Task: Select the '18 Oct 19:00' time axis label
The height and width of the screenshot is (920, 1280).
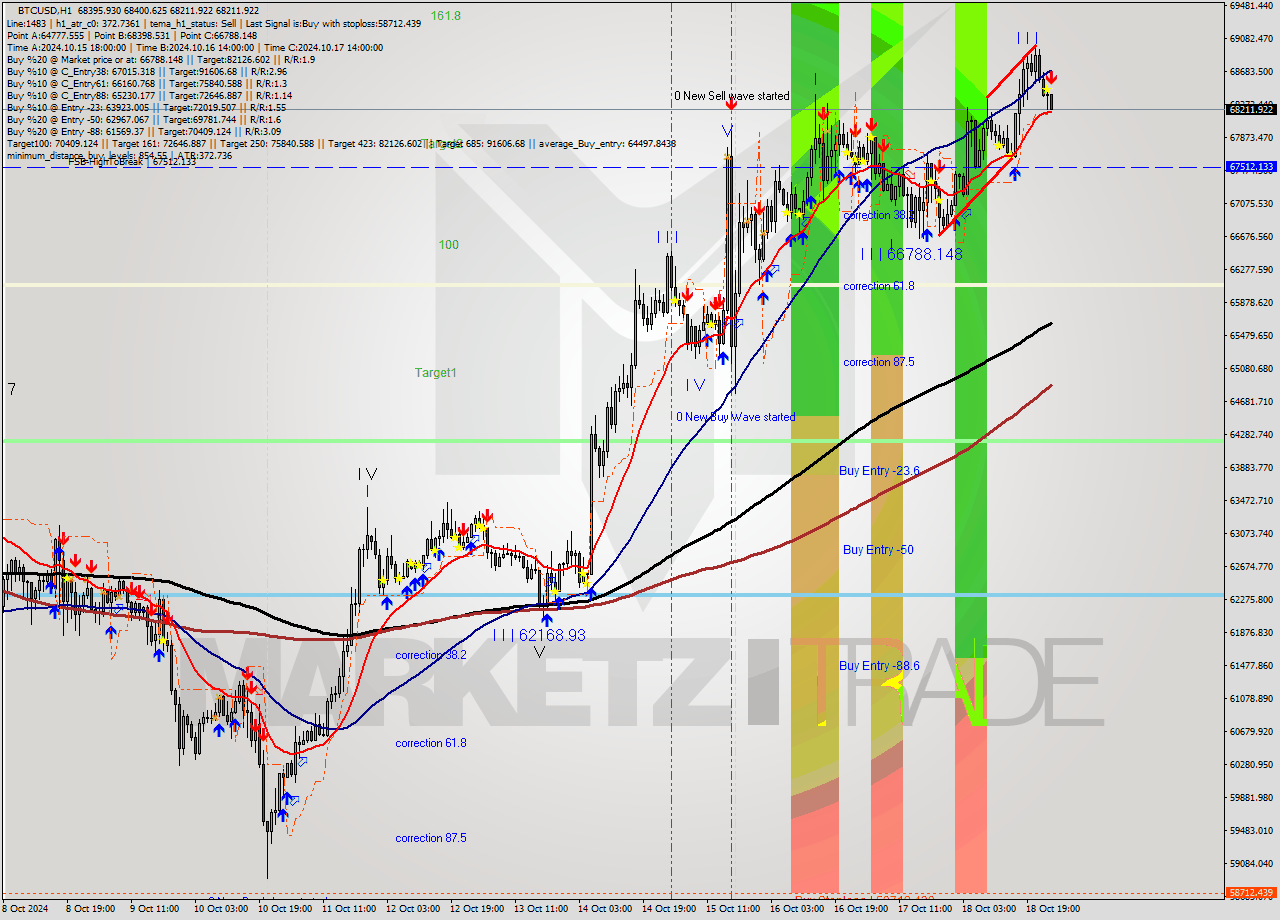Action: (x=1052, y=909)
